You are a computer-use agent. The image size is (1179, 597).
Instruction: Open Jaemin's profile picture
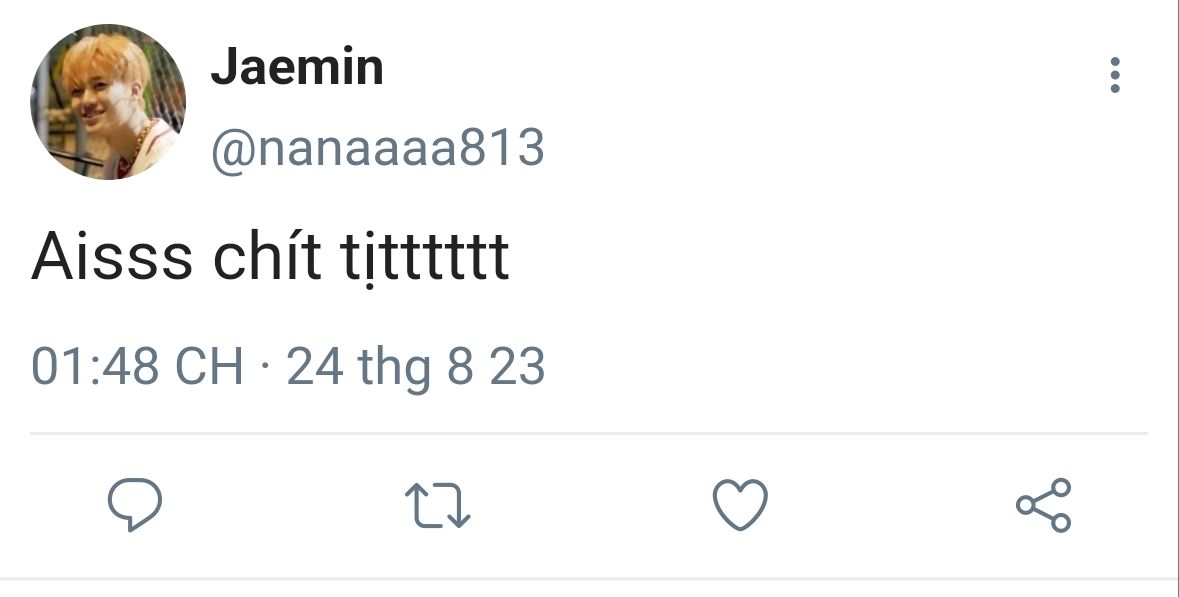tap(108, 102)
